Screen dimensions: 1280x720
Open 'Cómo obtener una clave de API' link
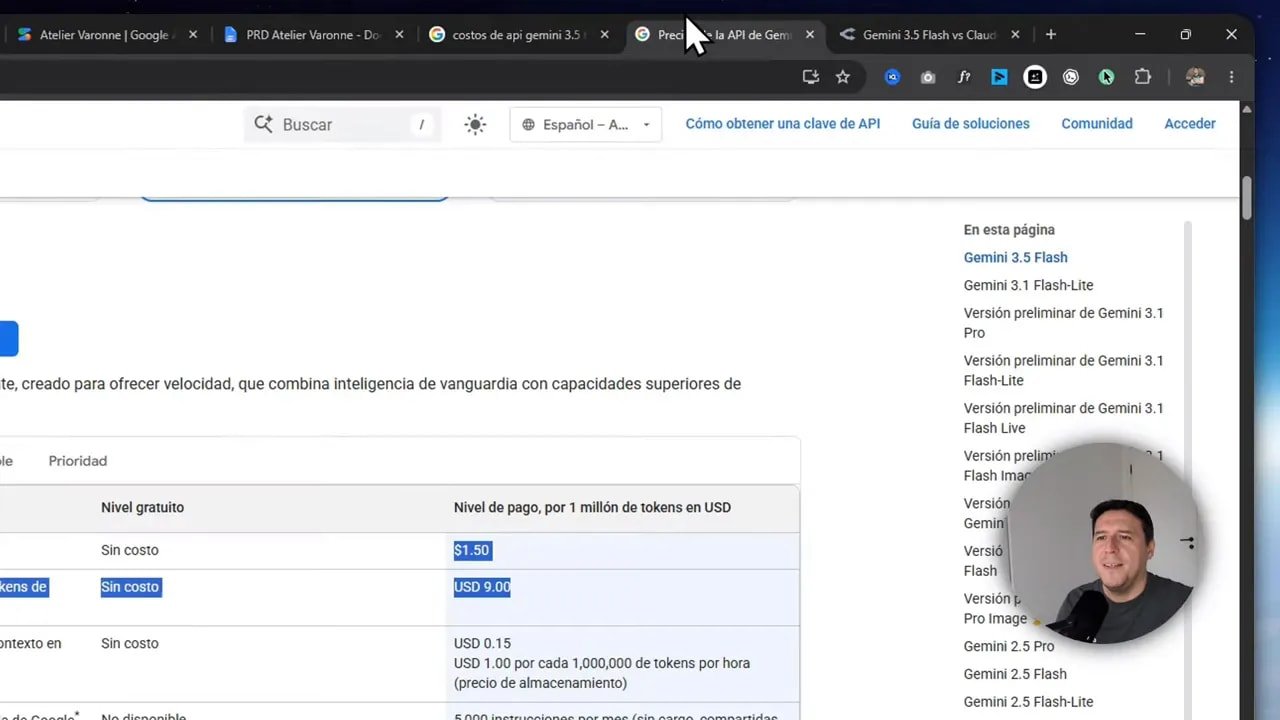(783, 124)
